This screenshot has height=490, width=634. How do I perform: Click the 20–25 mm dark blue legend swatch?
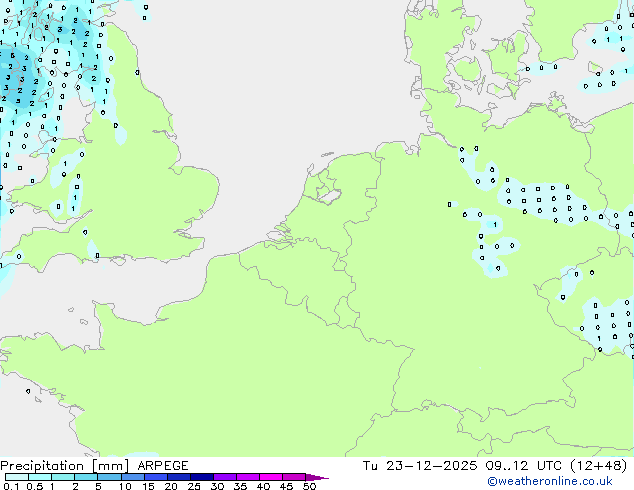pos(178,477)
